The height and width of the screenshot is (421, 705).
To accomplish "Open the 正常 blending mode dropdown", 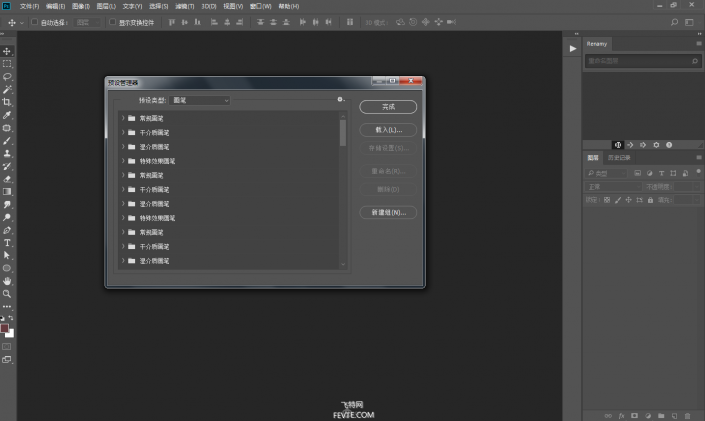I will (x=613, y=187).
